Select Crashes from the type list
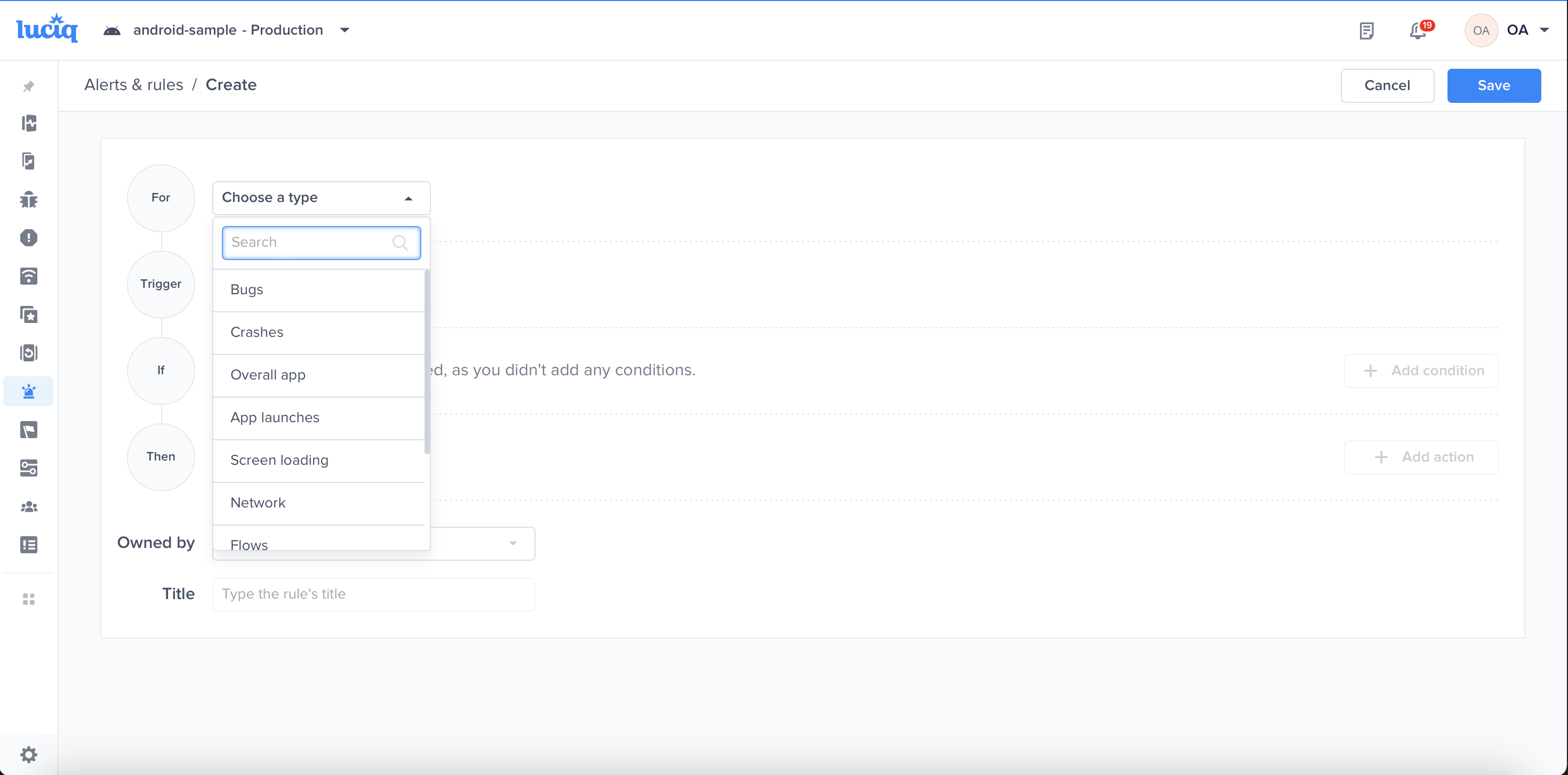 257,332
